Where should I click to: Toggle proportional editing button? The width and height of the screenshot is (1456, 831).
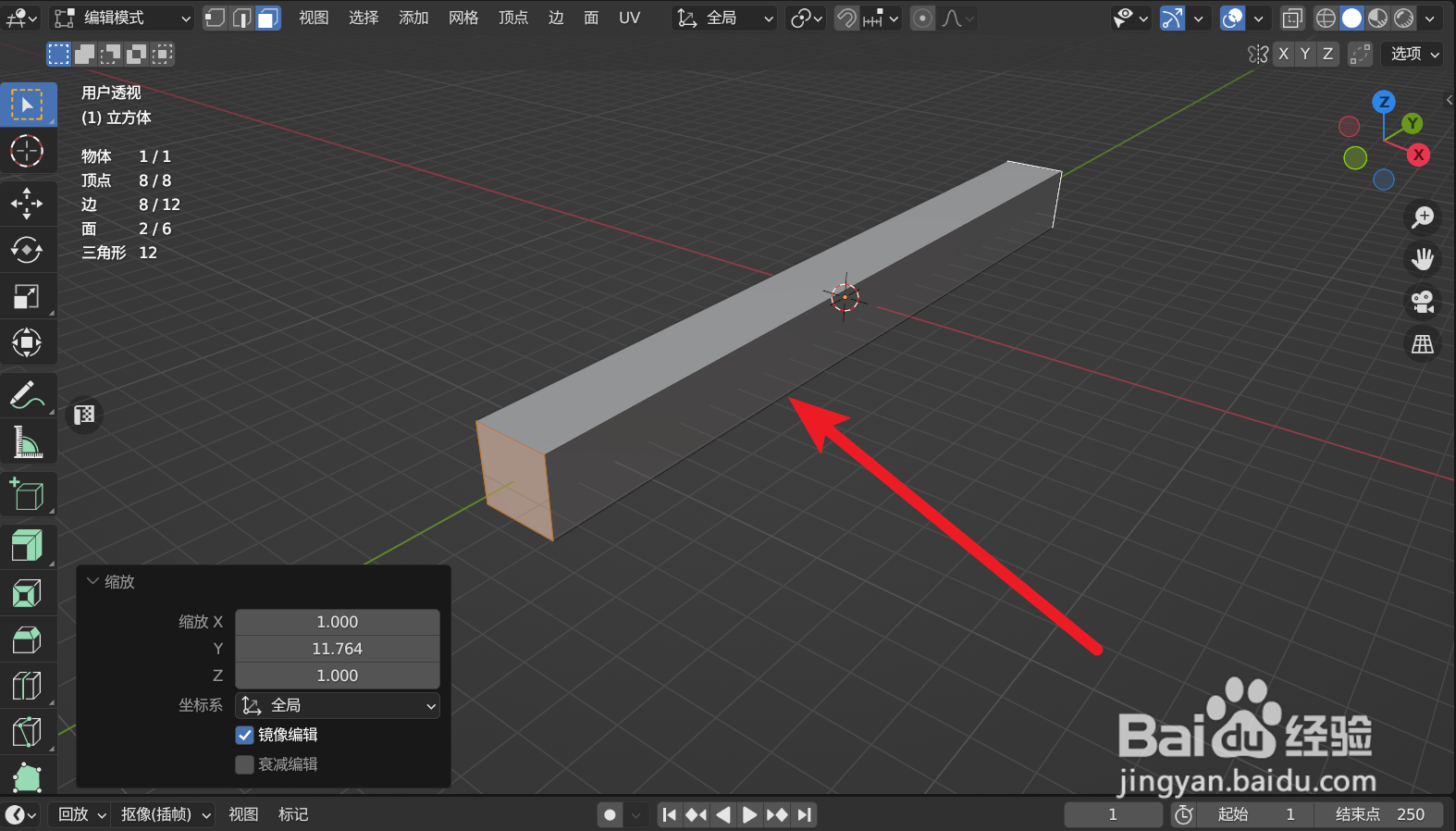(x=922, y=18)
